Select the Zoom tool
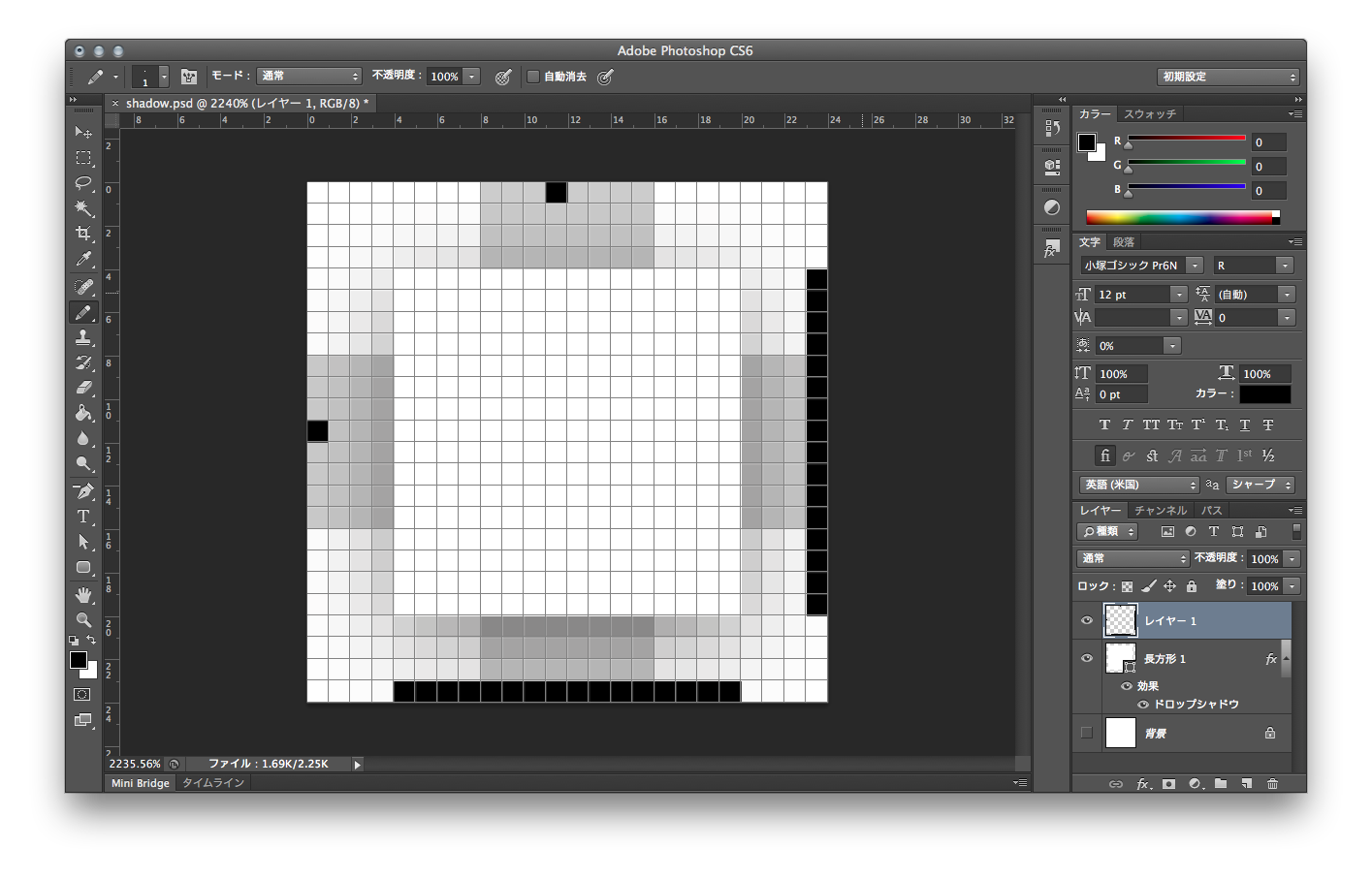This screenshot has width=1372, height=879. [83, 619]
